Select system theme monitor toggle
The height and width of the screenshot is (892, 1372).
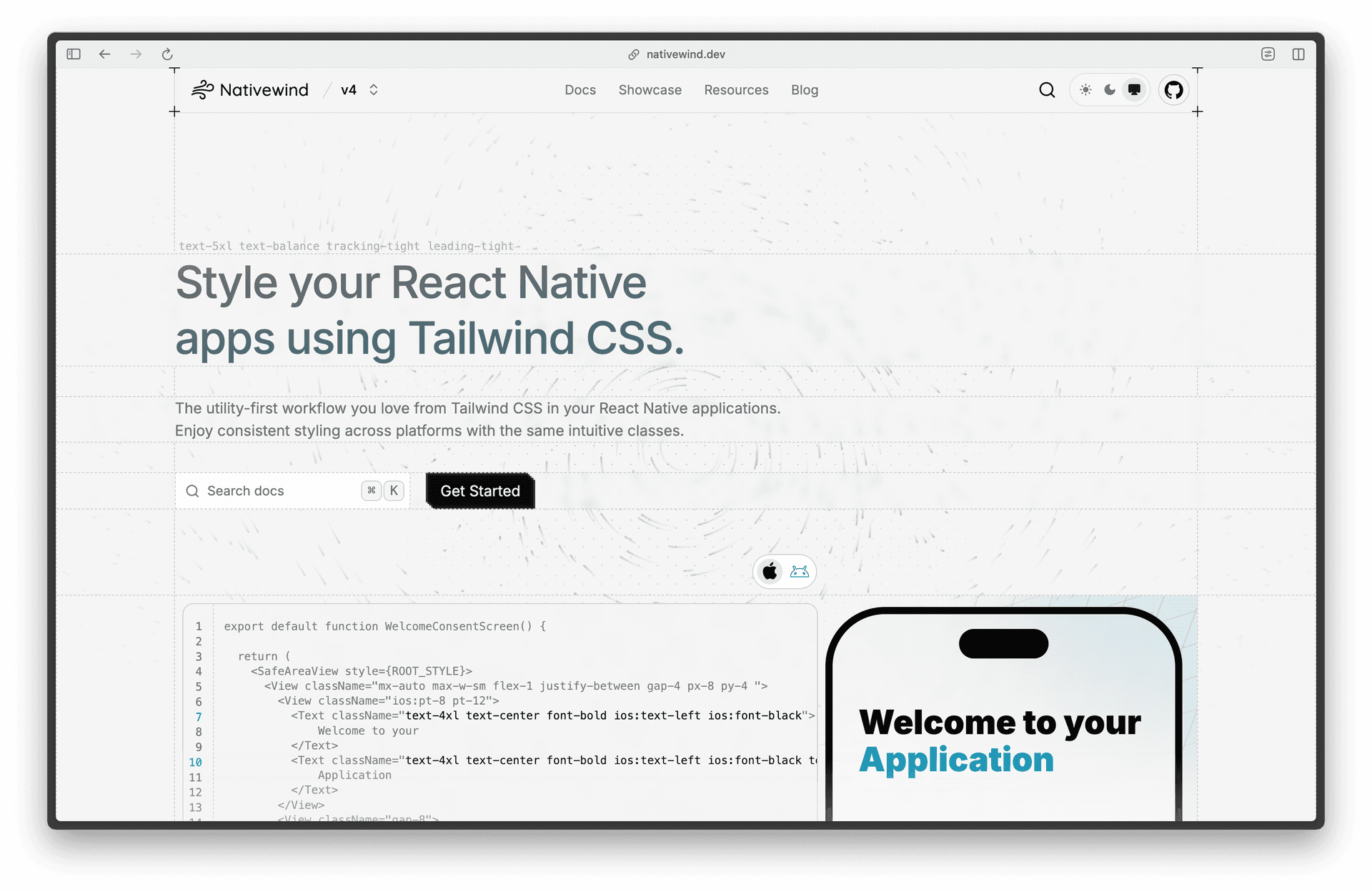[1134, 90]
